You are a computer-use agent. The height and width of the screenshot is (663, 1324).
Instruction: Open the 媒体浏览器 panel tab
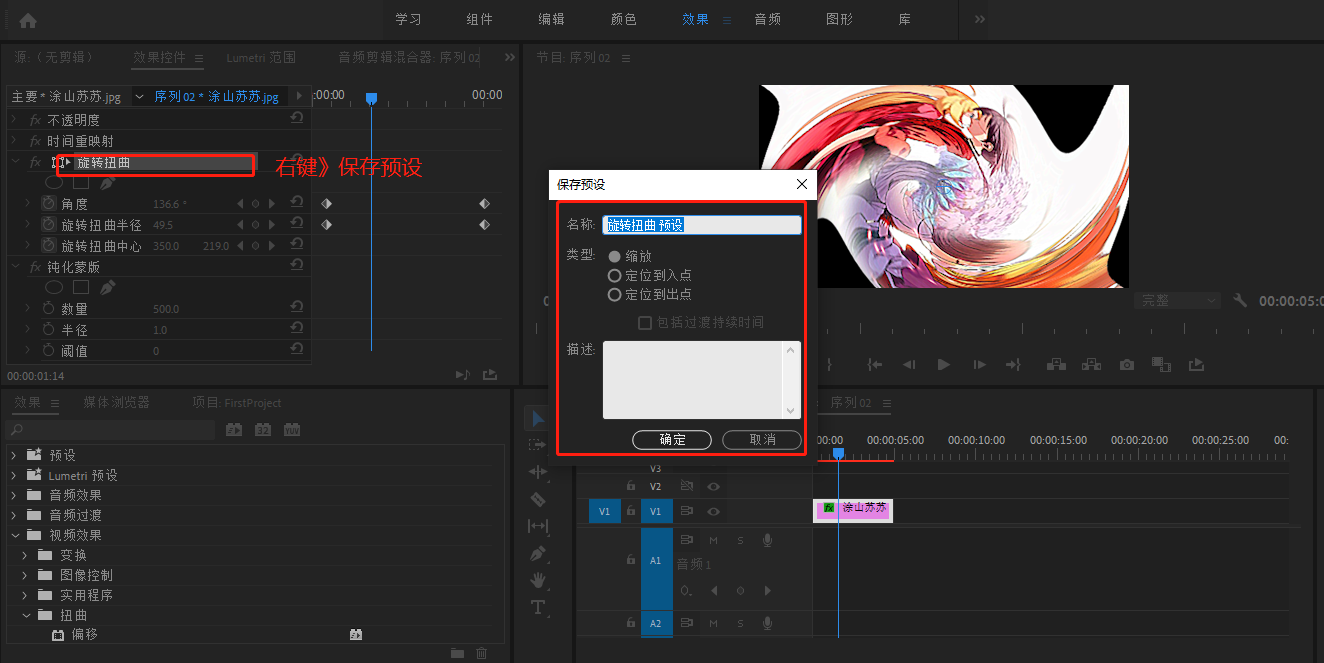click(116, 402)
